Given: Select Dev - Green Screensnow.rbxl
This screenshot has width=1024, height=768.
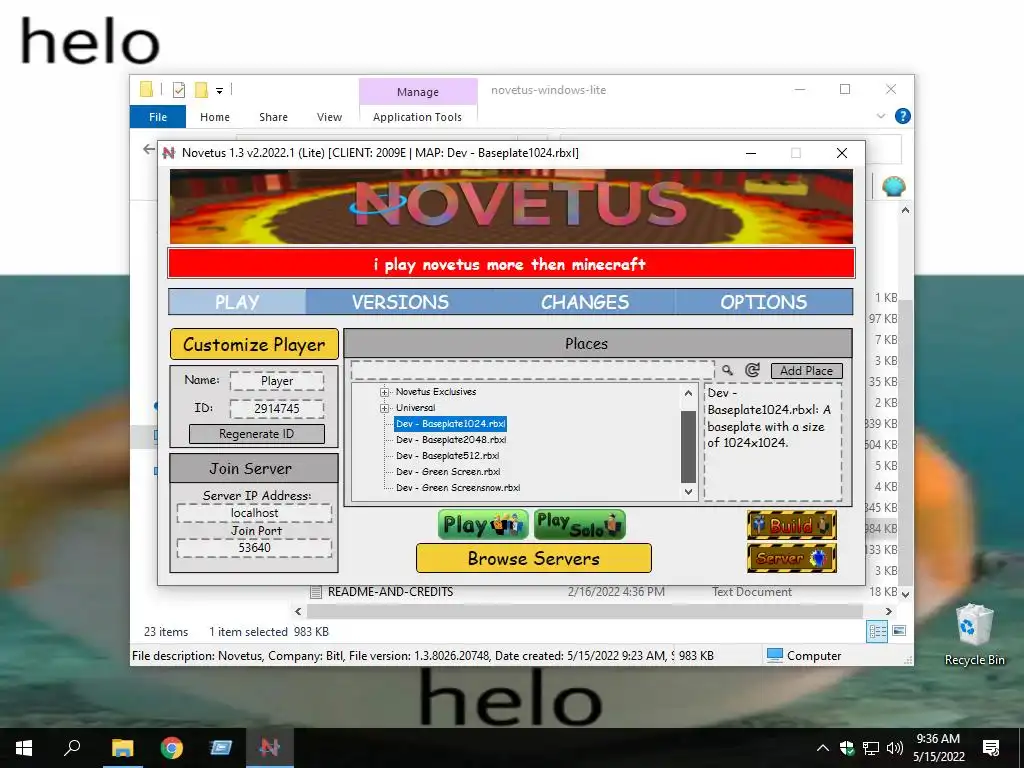Looking at the screenshot, I should click(x=458, y=488).
